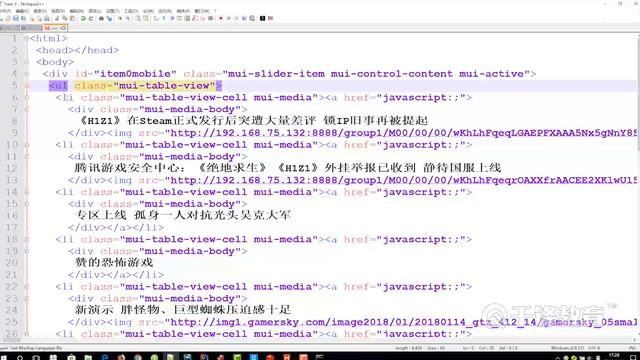Collapse the mui-media-body fold on line 7

coord(27,109)
